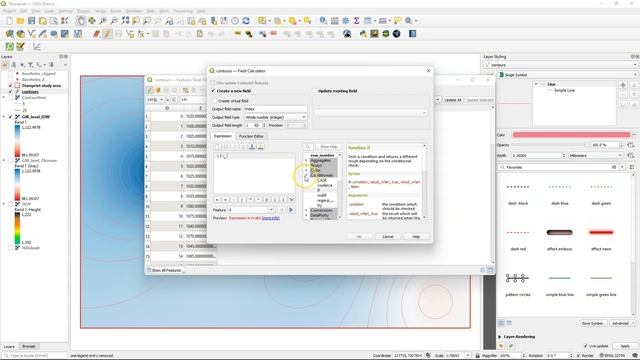Click the Refresh map icon
The width and height of the screenshot is (640, 360).
click(x=246, y=20)
